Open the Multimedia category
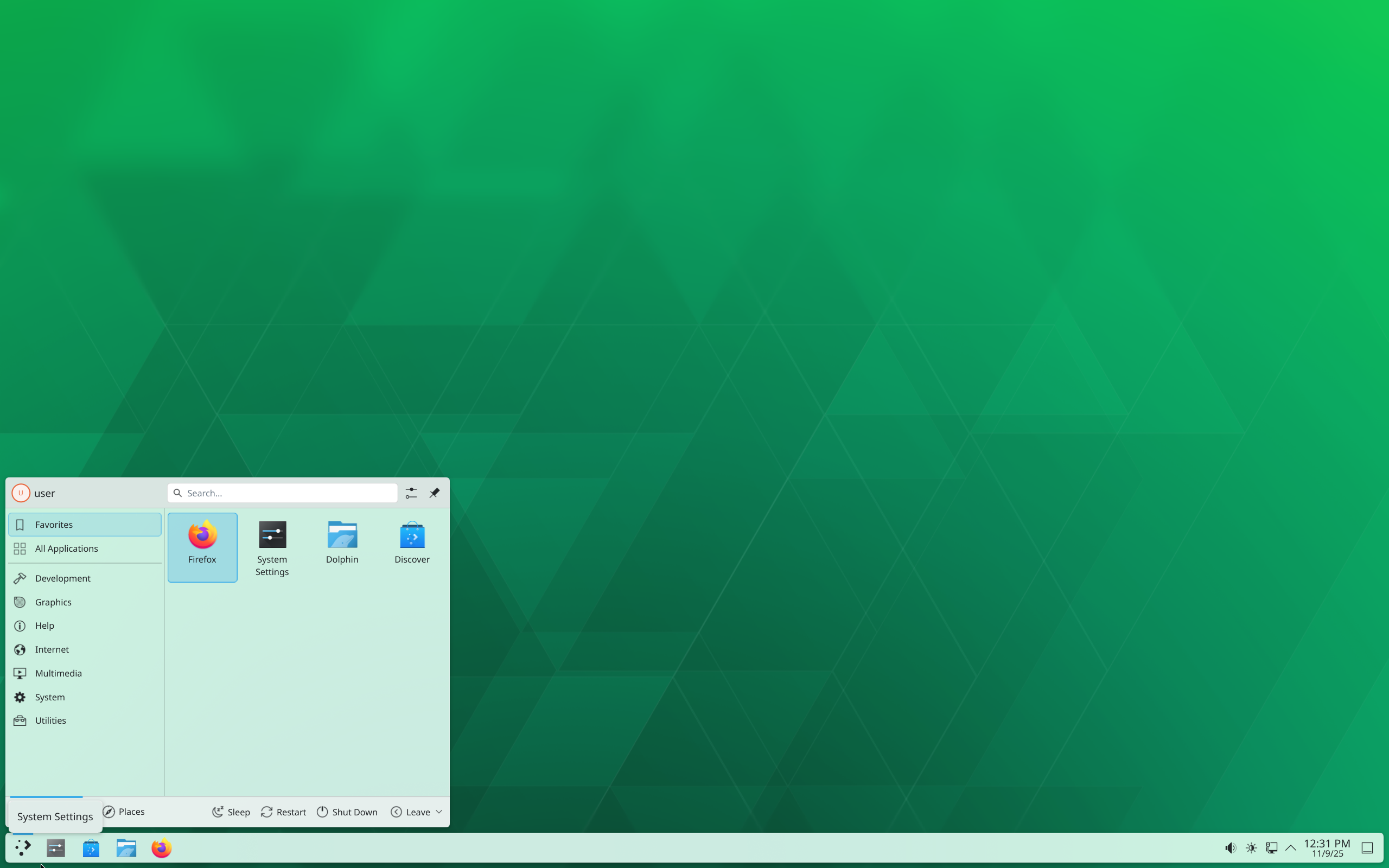The image size is (1389, 868). (85, 673)
